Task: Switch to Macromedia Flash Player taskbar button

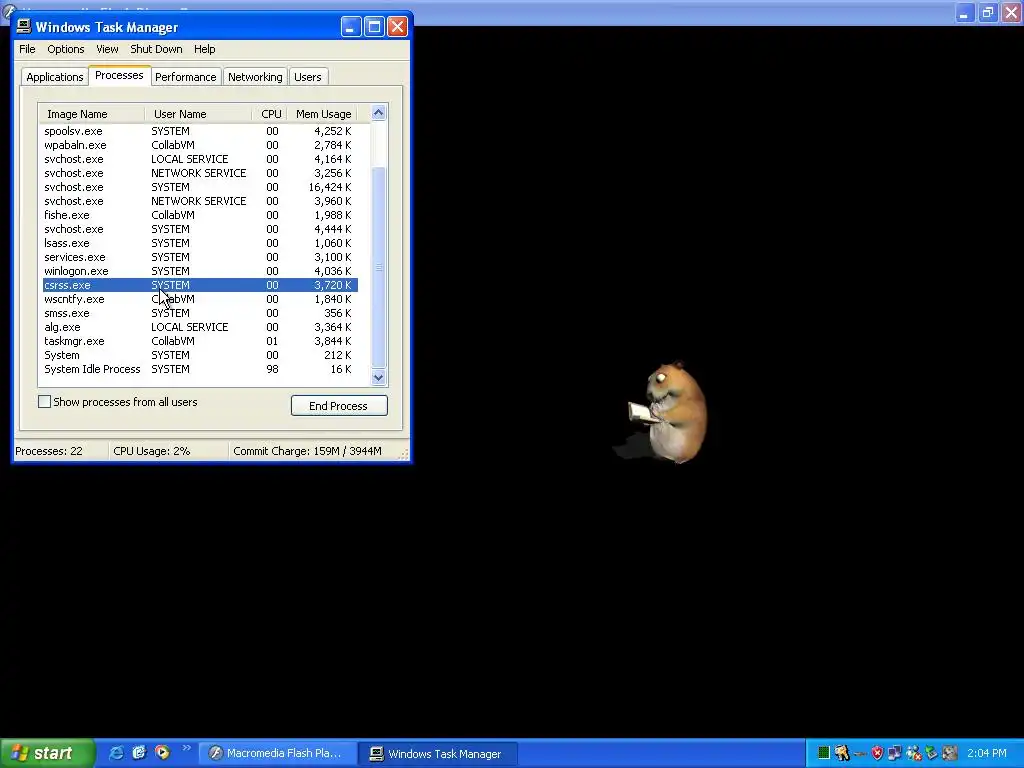Action: [x=279, y=753]
